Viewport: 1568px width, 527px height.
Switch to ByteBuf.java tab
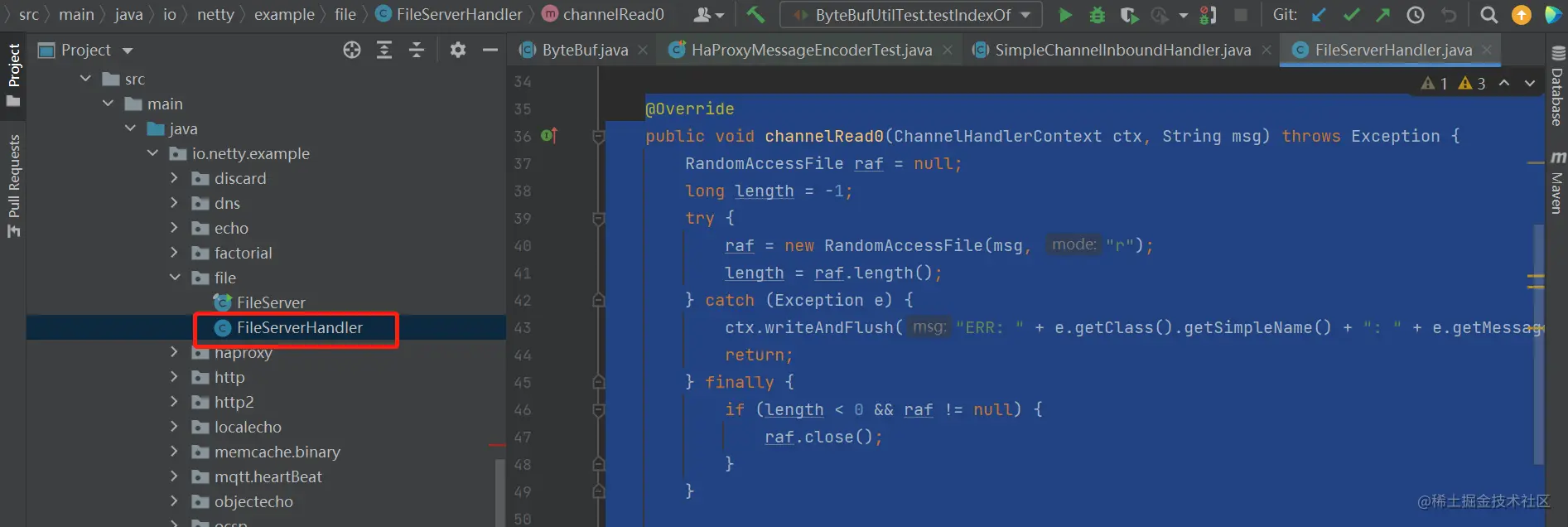(x=584, y=50)
